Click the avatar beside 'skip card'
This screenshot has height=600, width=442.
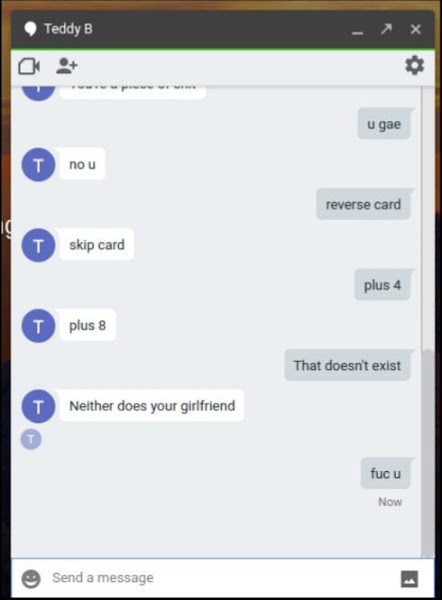pyautogui.click(x=38, y=245)
